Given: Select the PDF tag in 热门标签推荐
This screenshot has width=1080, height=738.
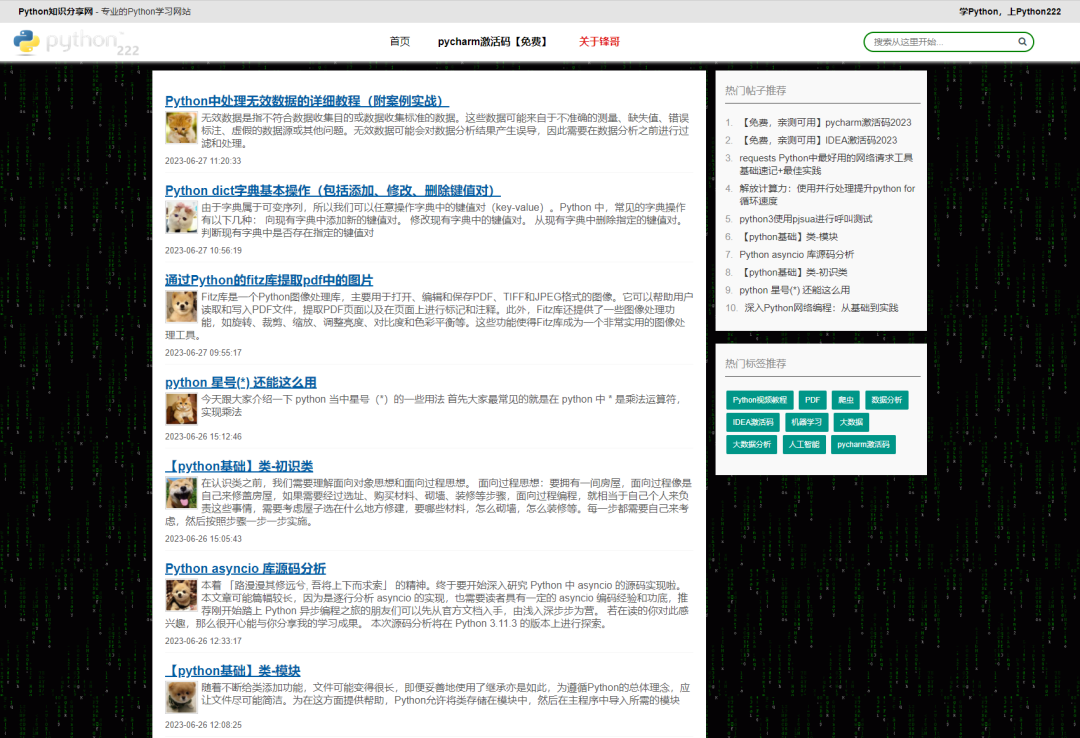Looking at the screenshot, I should (x=812, y=399).
